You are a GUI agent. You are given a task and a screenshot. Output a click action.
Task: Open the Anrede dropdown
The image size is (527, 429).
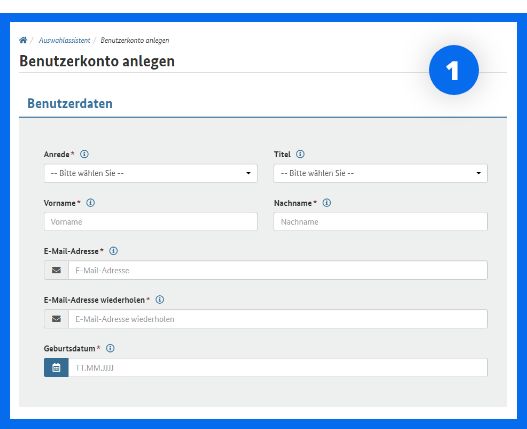click(151, 173)
